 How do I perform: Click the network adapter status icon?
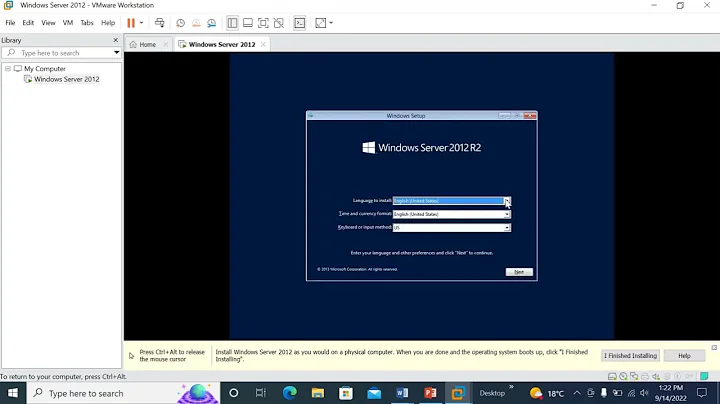click(634, 376)
